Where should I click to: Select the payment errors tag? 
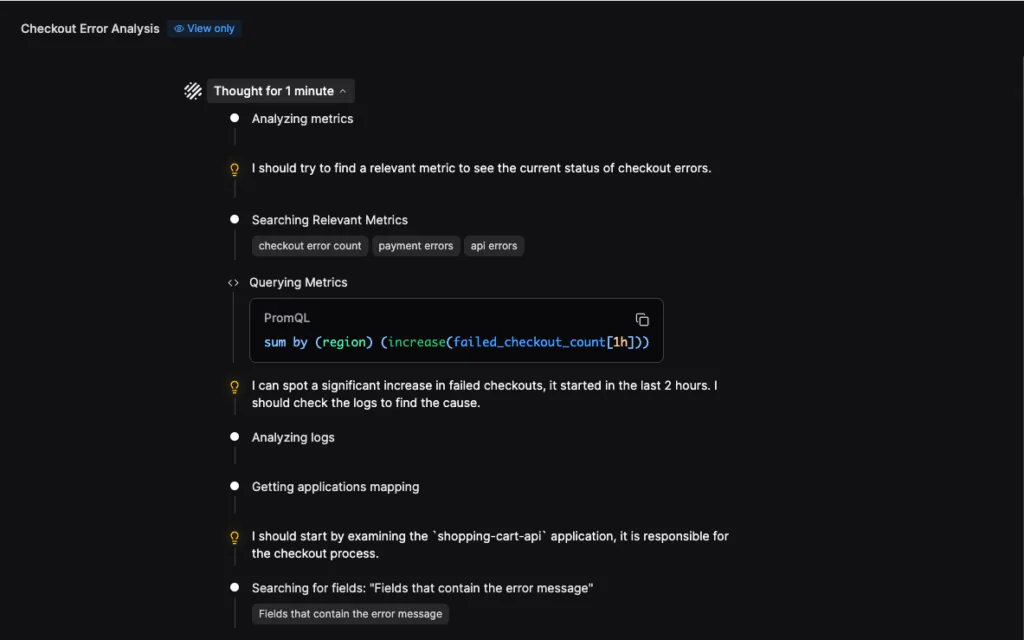(416, 246)
